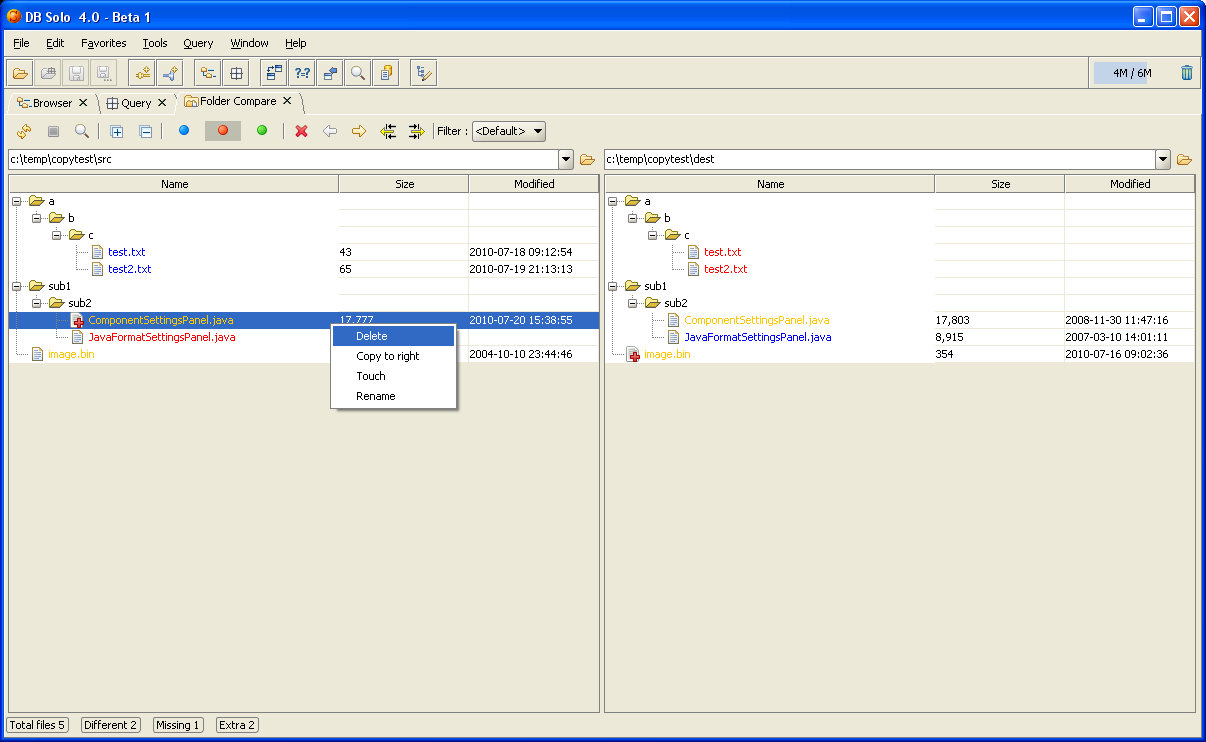Click the yellow right-pointing synchronize icon

coord(416,131)
